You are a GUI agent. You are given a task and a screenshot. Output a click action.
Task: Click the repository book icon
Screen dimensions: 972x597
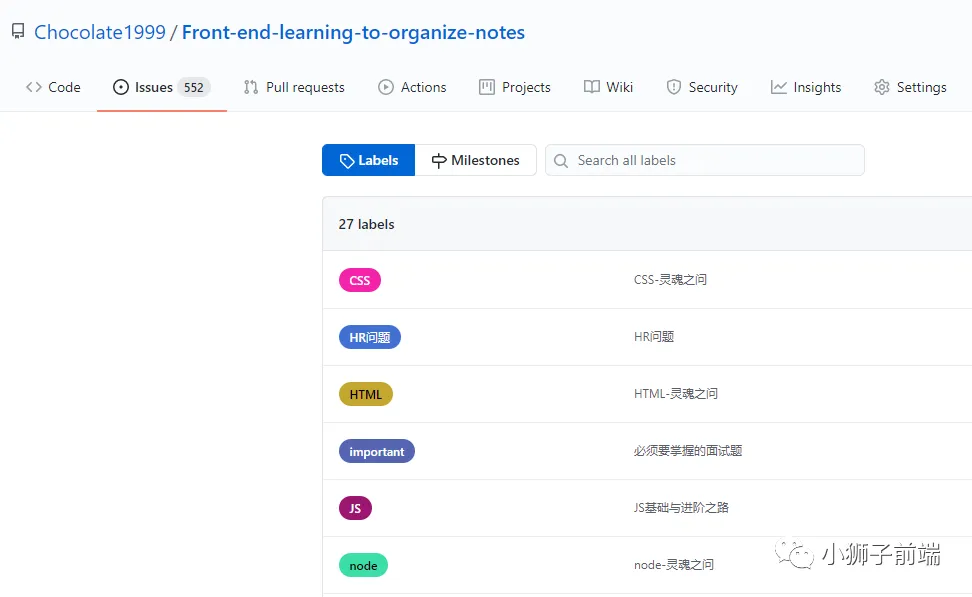pyautogui.click(x=18, y=32)
